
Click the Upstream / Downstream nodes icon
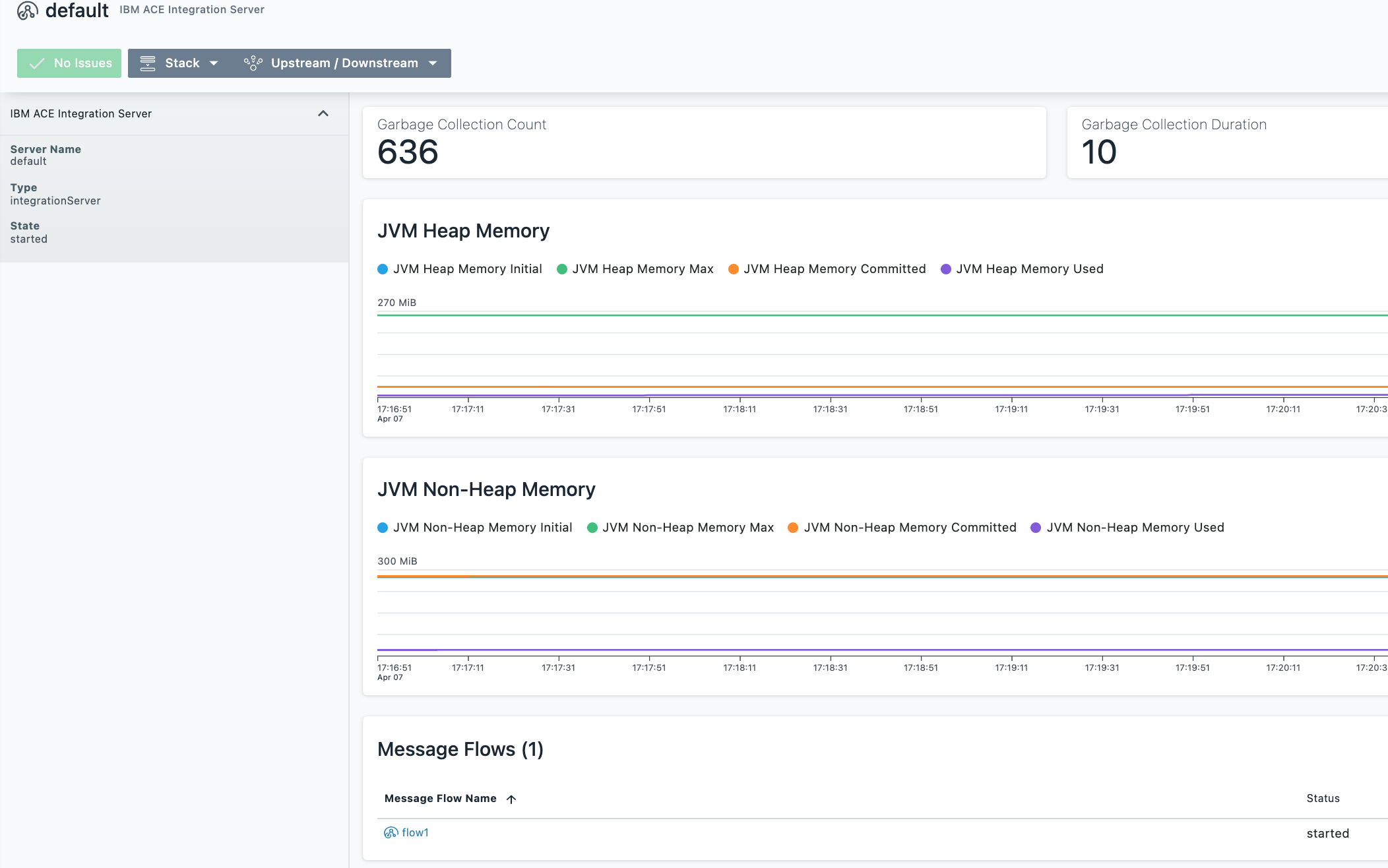click(x=253, y=63)
